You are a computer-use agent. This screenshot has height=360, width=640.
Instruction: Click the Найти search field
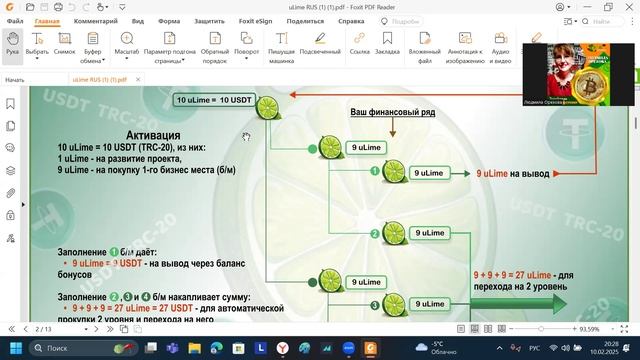603,21
